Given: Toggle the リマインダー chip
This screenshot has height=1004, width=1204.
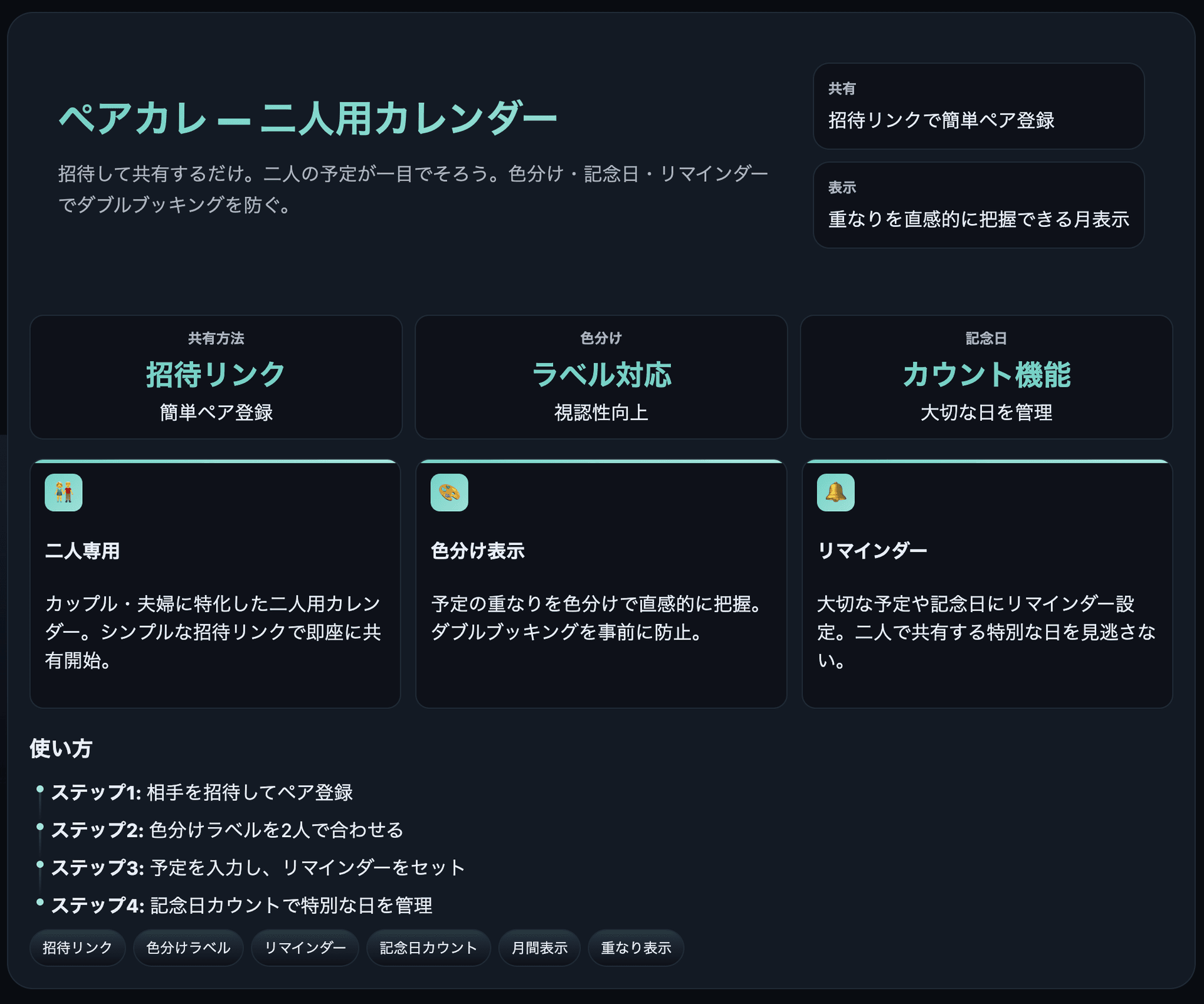Looking at the screenshot, I should 305,948.
